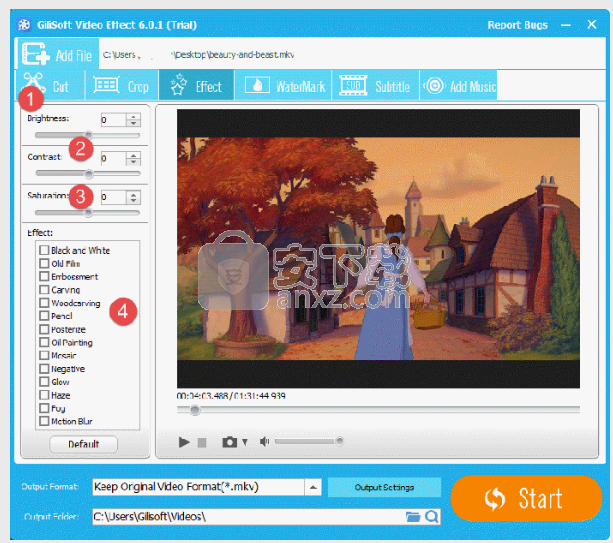
Task: Click the Saturation slider
Action: click(x=87, y=212)
